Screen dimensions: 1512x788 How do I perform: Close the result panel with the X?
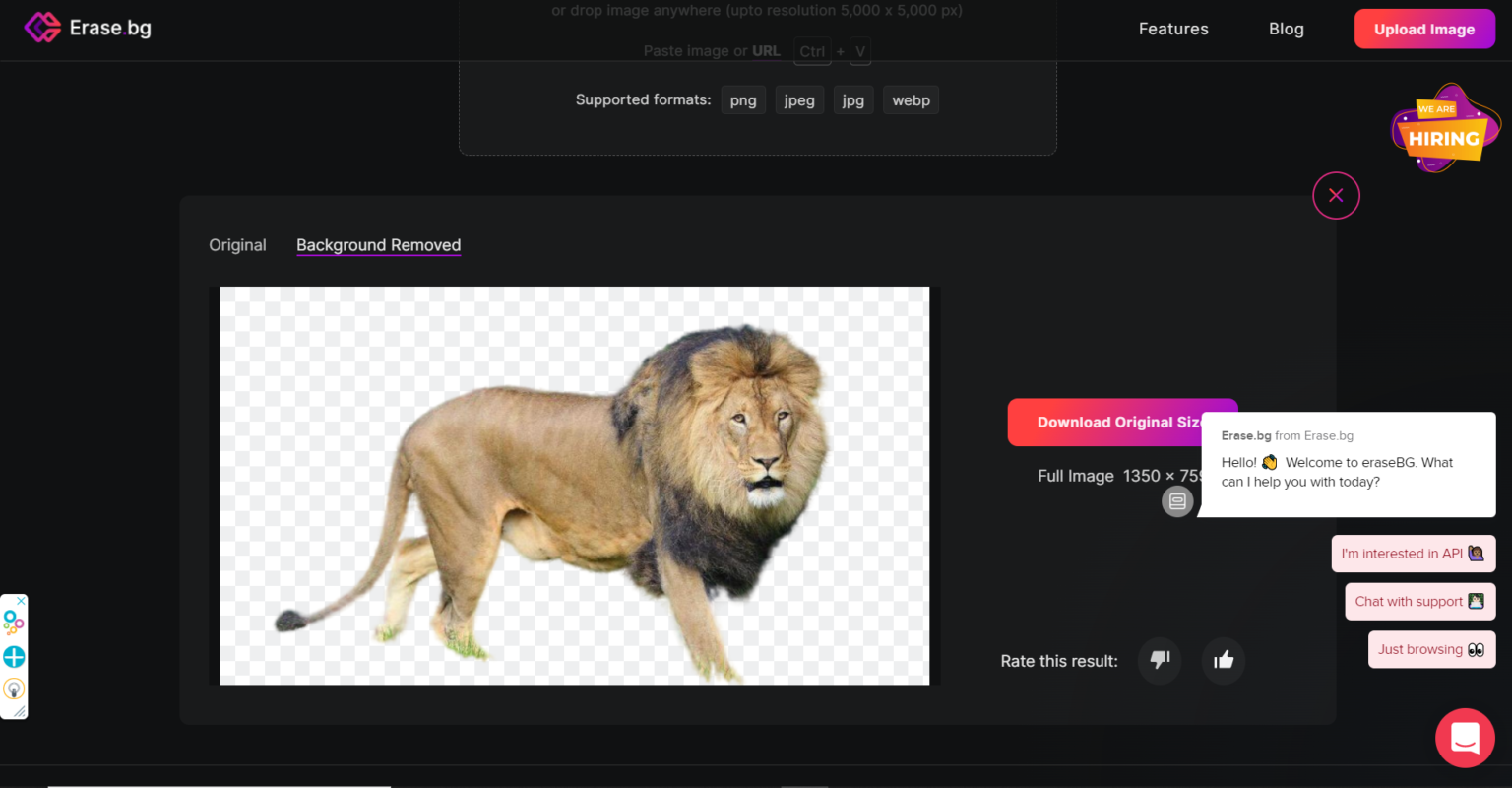coord(1336,195)
